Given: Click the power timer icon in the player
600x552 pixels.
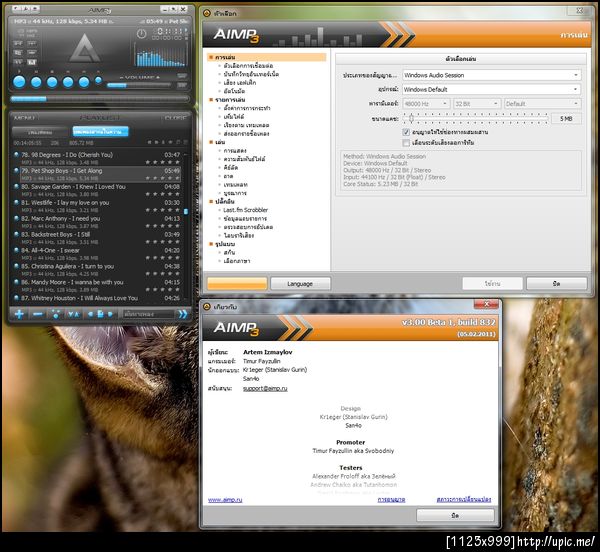Looking at the screenshot, I should tap(142, 34).
